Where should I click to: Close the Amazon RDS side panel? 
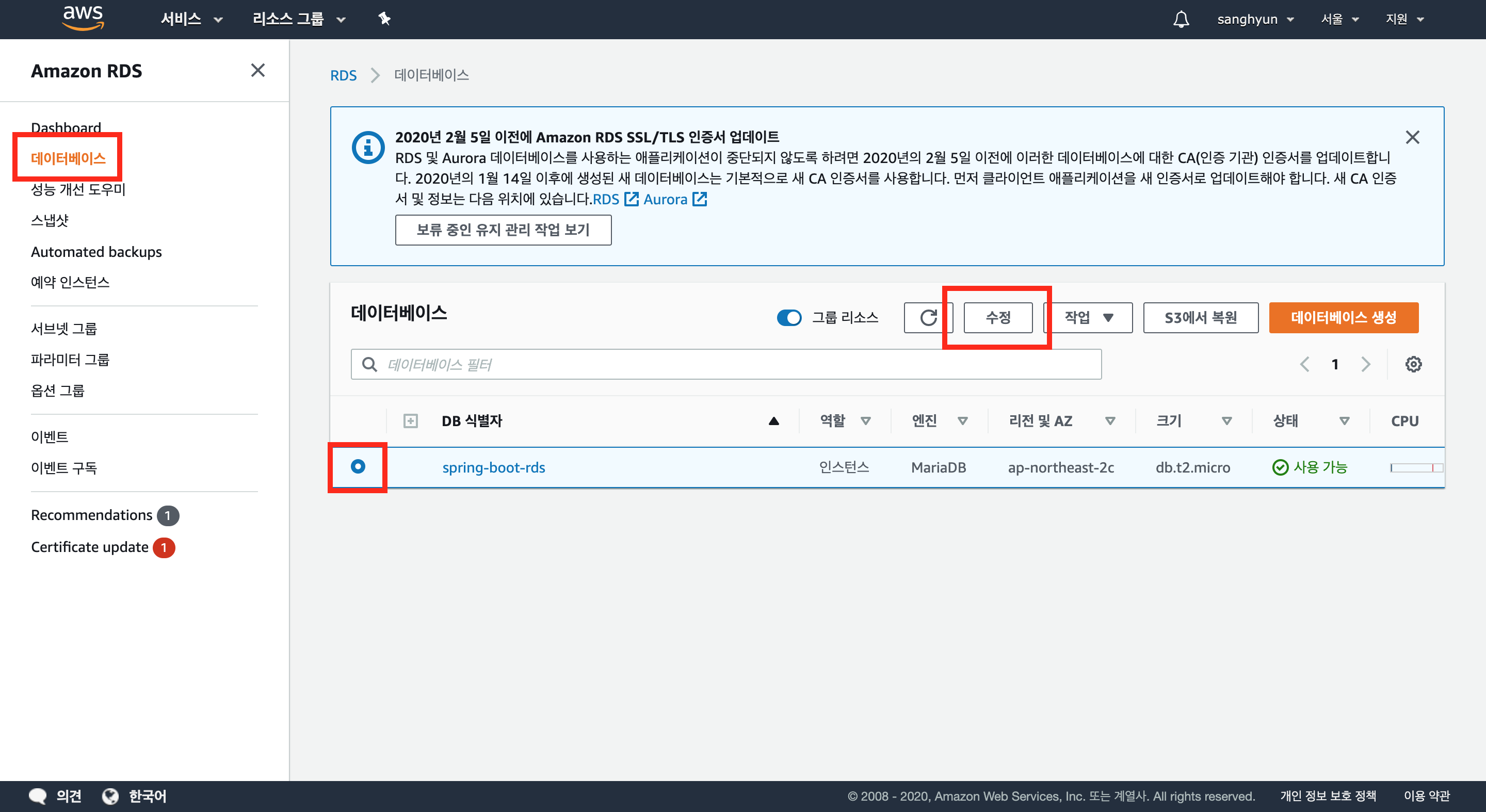[258, 70]
